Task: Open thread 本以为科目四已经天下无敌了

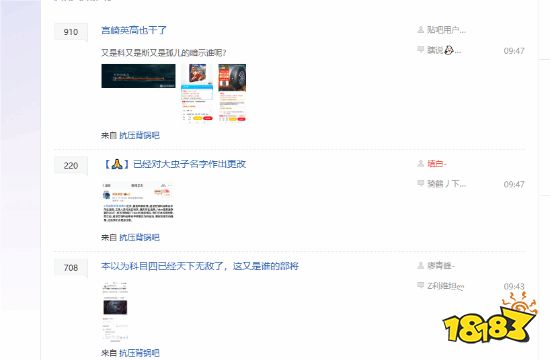Action: point(200,266)
